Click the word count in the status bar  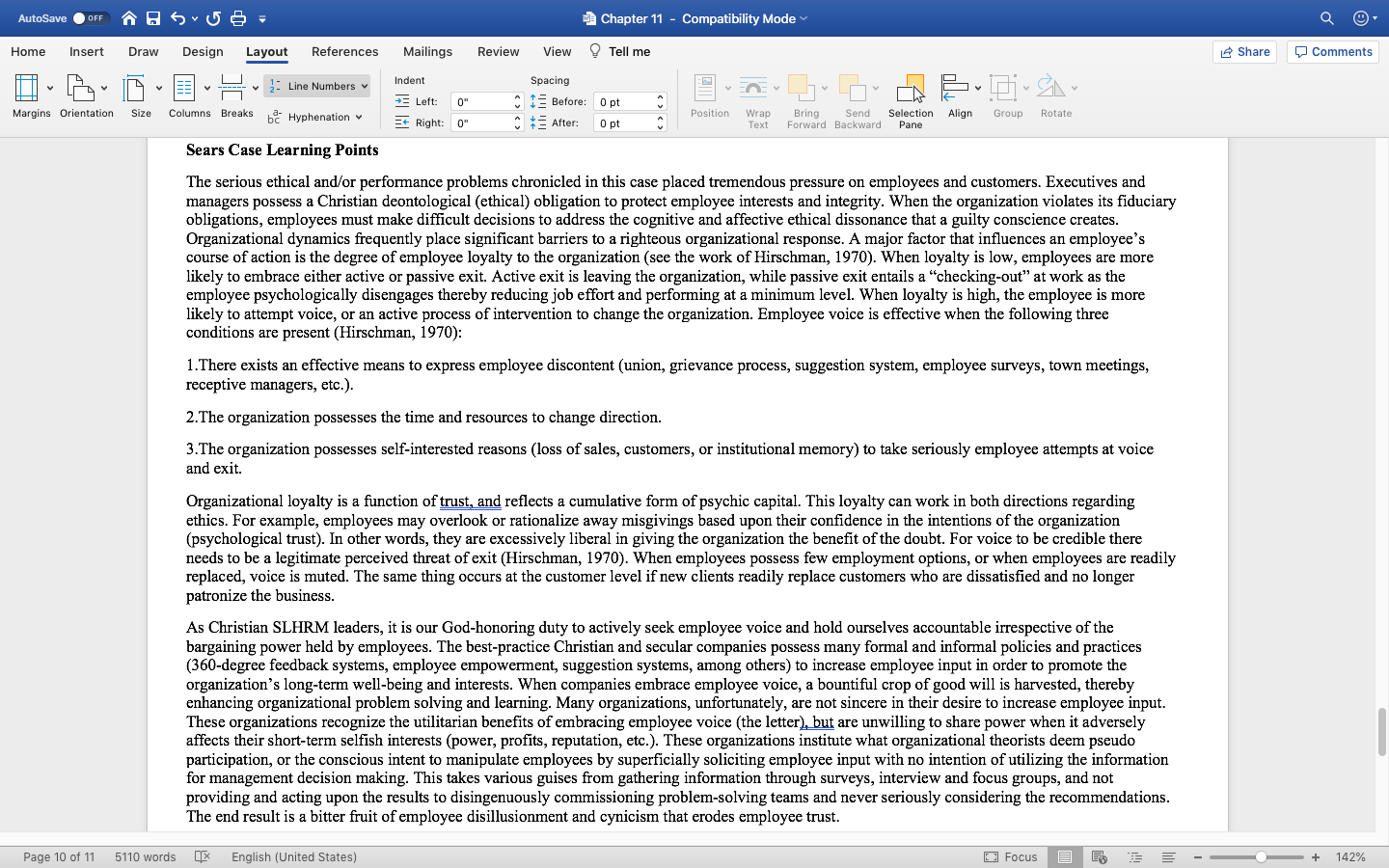point(146,856)
